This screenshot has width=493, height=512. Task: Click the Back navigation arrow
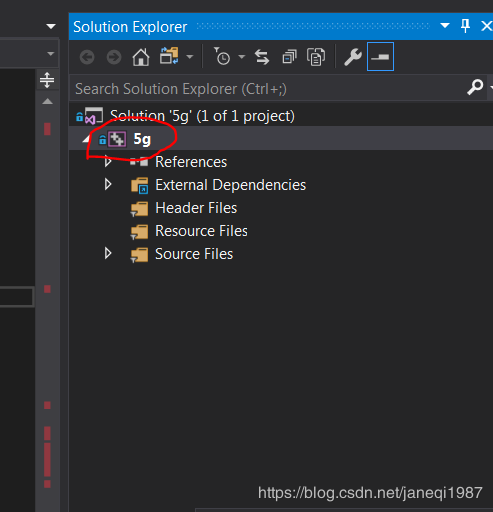[x=87, y=57]
